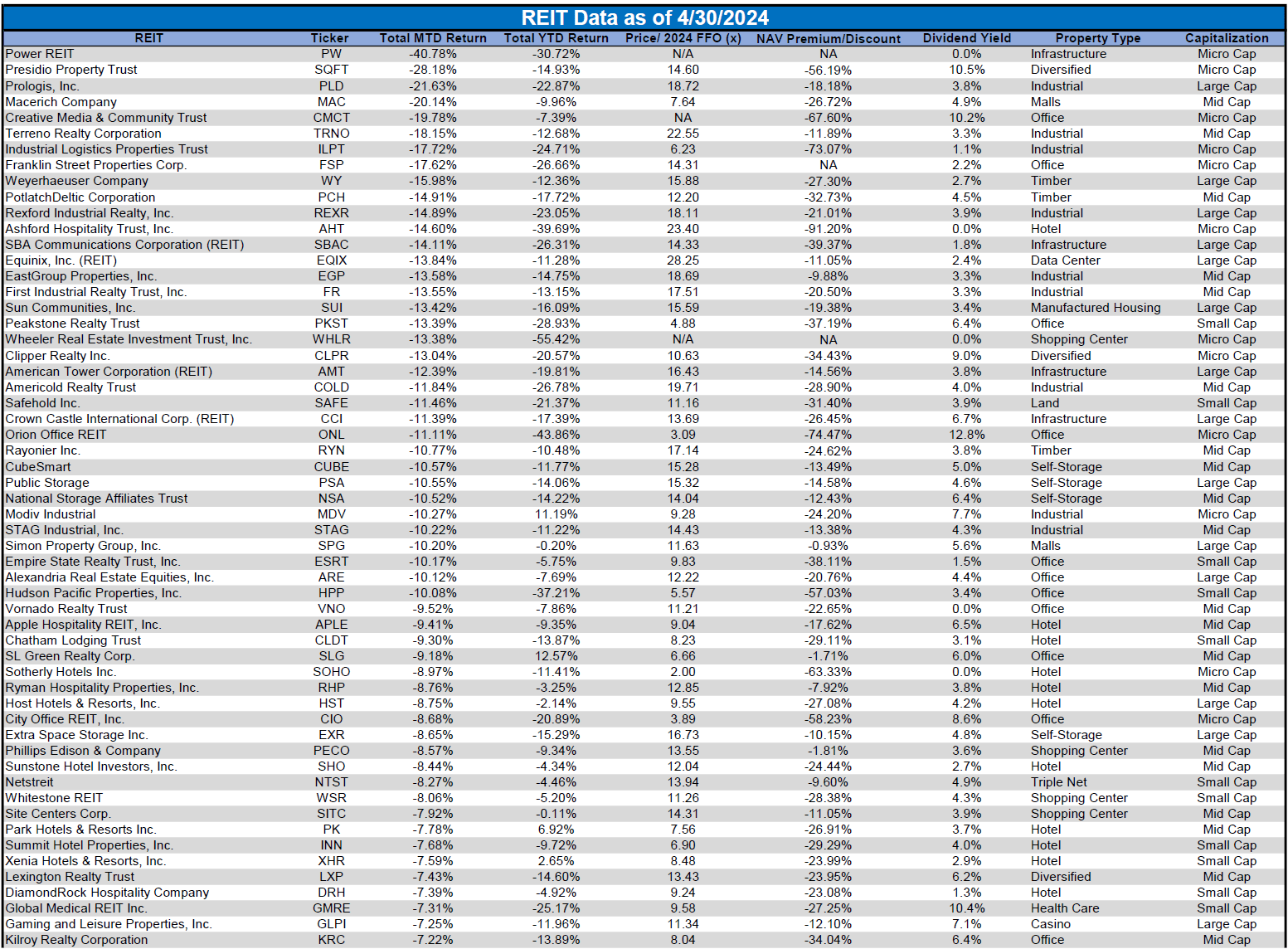Screen dimensions: 1288x949
Task: Select ticker 'TRNO'
Action: 332,134
